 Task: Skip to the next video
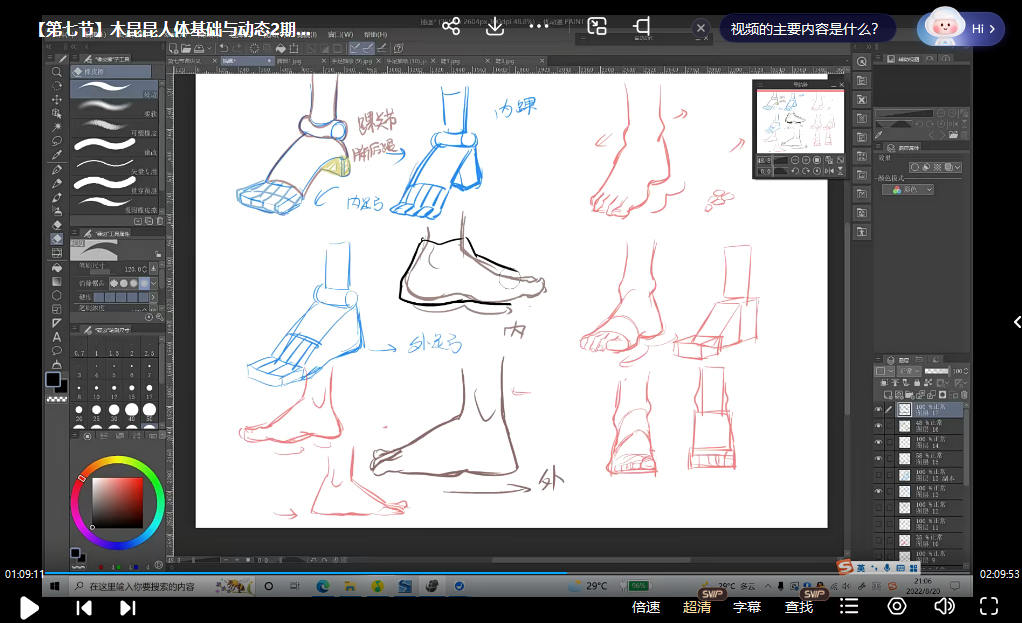[x=128, y=606]
